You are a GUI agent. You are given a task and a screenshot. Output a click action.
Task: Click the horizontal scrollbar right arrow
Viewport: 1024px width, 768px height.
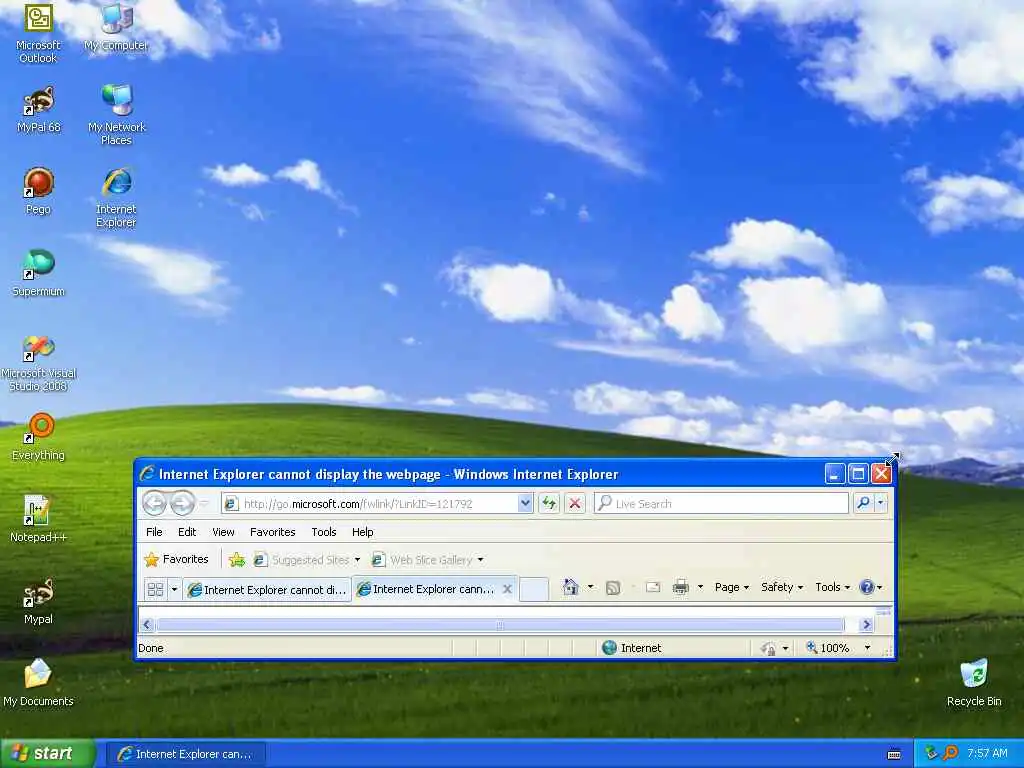[866, 625]
